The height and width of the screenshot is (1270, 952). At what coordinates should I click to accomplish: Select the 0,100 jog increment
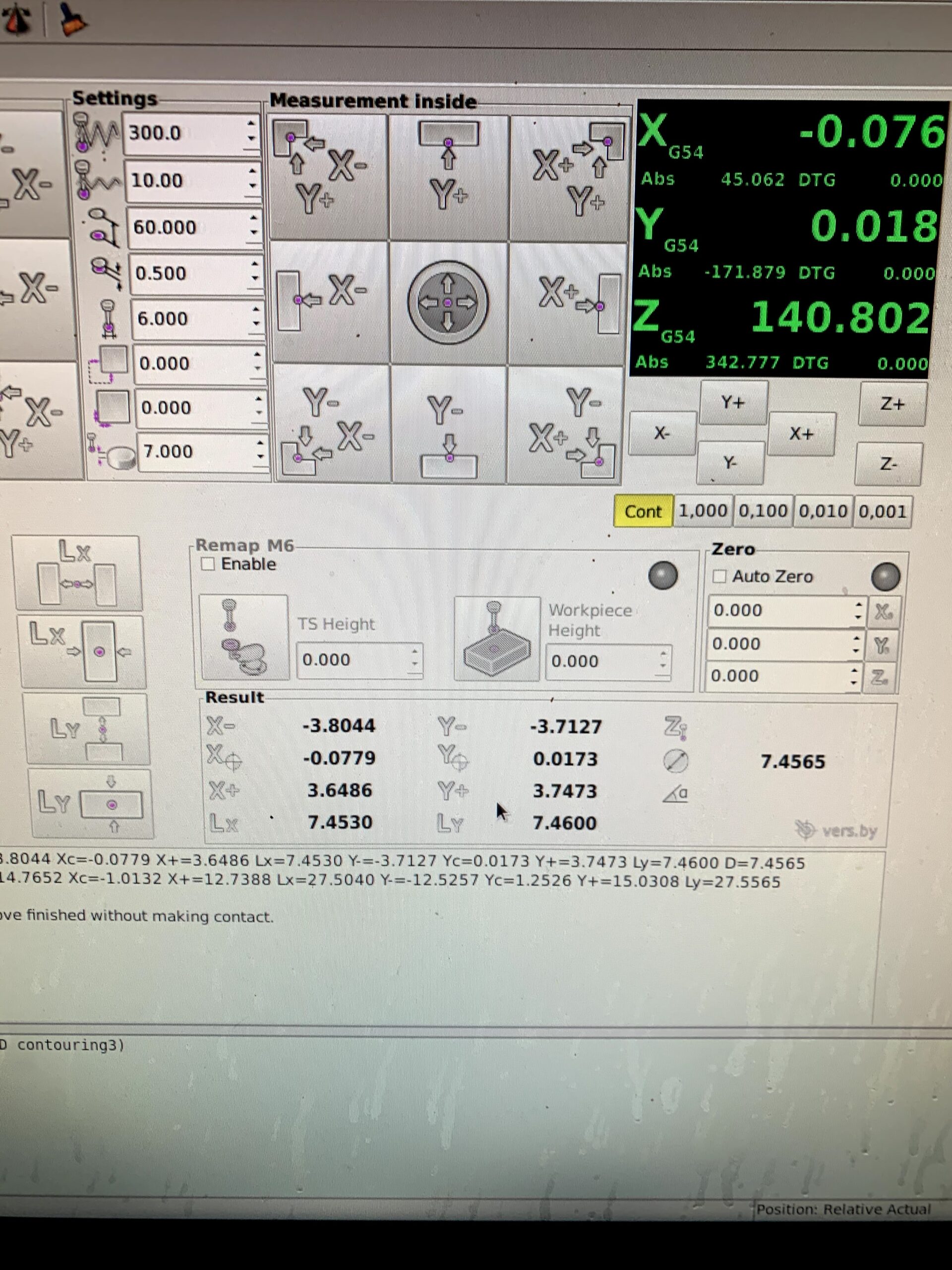tap(763, 511)
